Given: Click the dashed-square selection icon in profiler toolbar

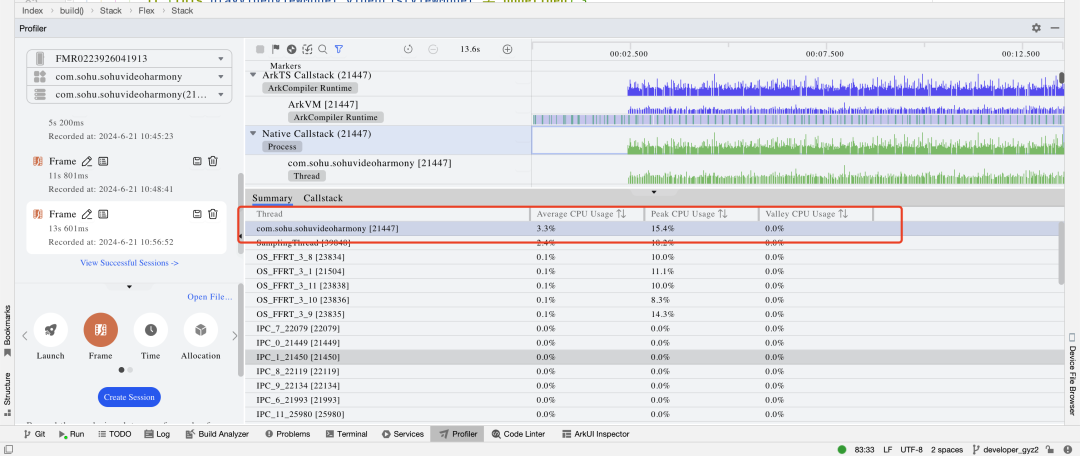Looking at the screenshot, I should [x=307, y=49].
